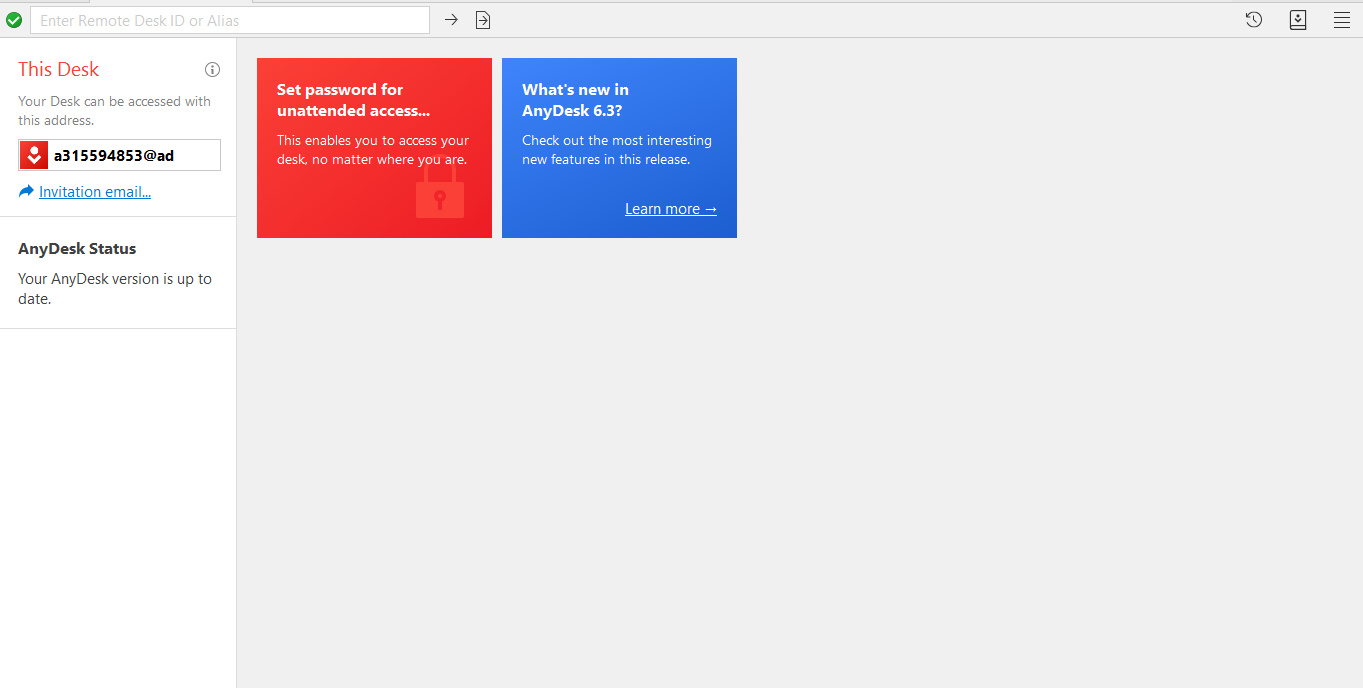Click the red AnyDesk logo beside address
The image size is (1363, 688).
[34, 155]
